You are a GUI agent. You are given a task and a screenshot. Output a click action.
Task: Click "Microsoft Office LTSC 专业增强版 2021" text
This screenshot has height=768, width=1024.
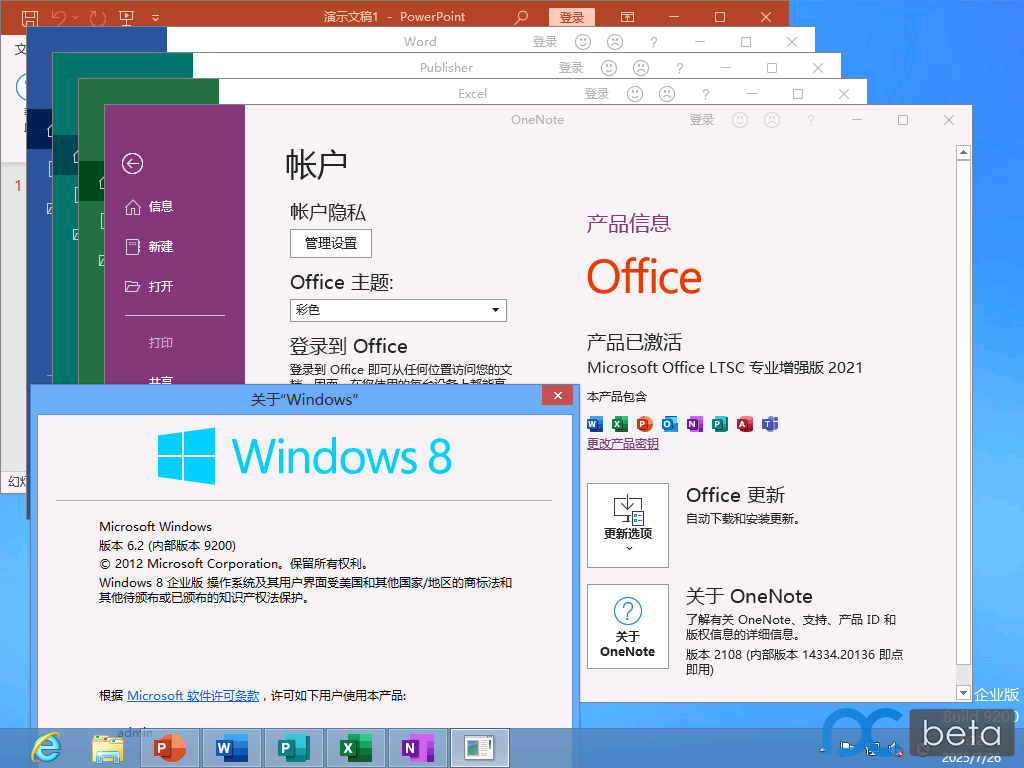pos(725,368)
